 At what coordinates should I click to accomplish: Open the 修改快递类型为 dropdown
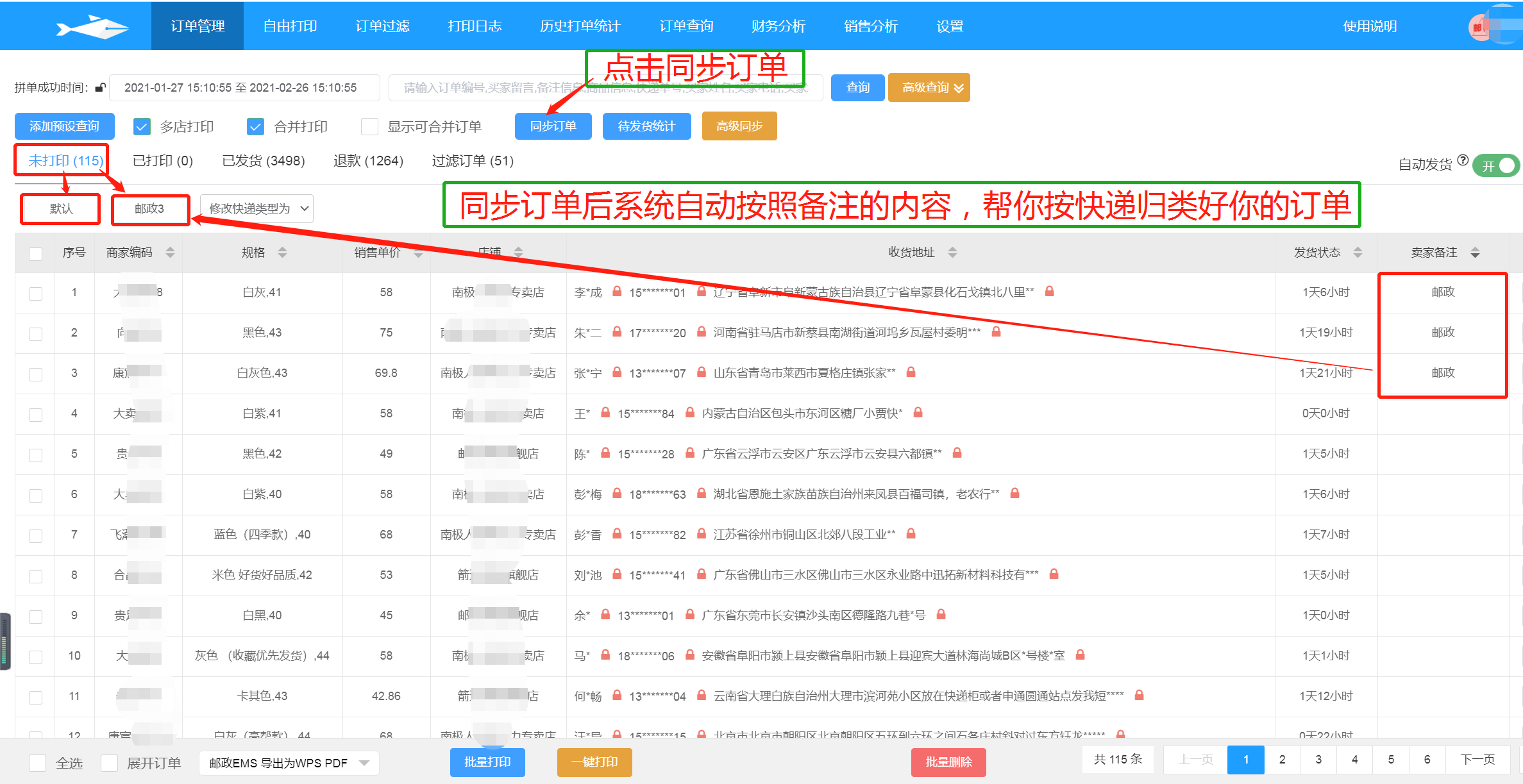point(257,209)
